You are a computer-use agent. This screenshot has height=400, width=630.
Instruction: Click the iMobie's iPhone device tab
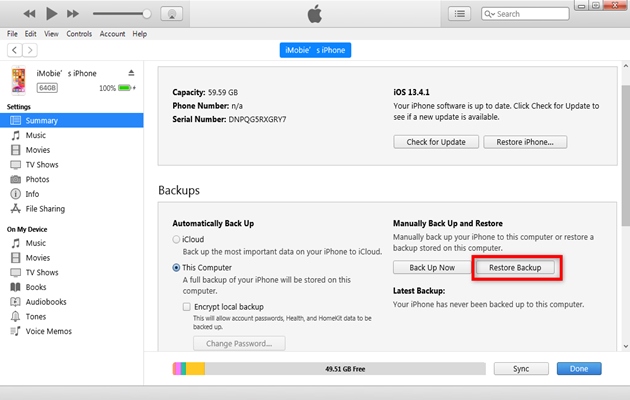coord(315,50)
